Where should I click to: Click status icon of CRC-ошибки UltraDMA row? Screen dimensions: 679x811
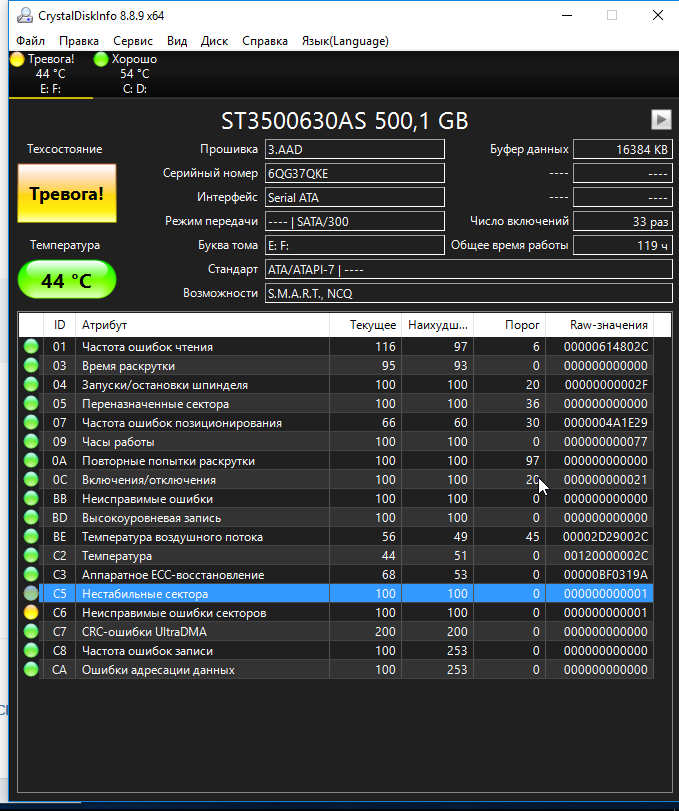point(31,631)
